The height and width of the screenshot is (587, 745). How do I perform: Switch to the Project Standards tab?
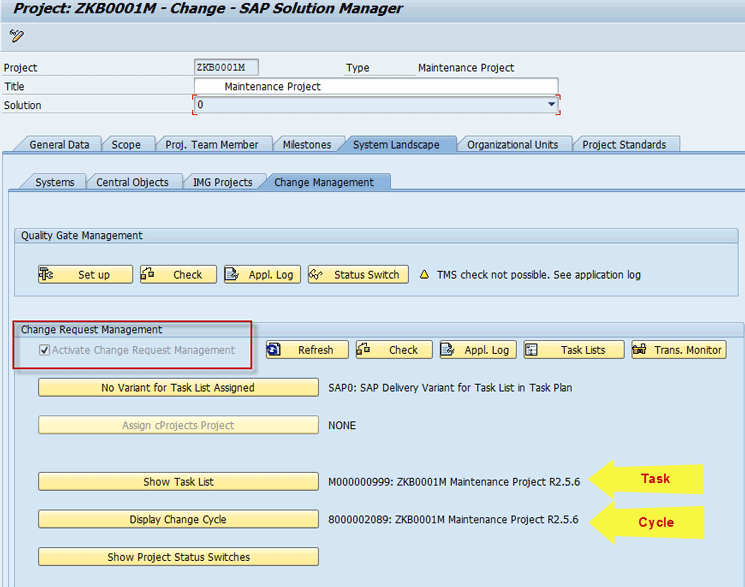(624, 144)
